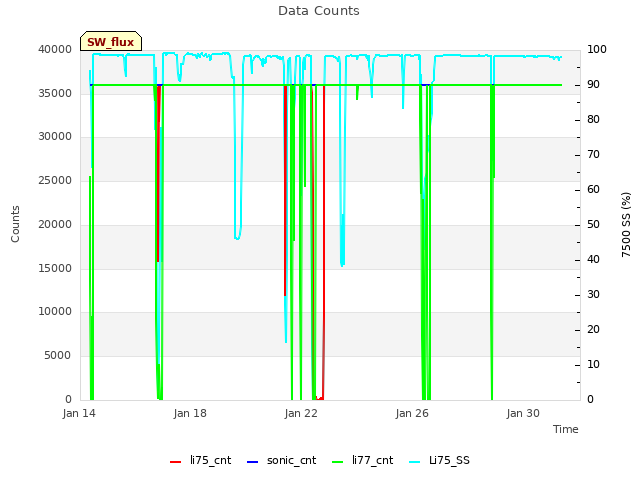Click the 70 right axis tick label

tap(593, 154)
